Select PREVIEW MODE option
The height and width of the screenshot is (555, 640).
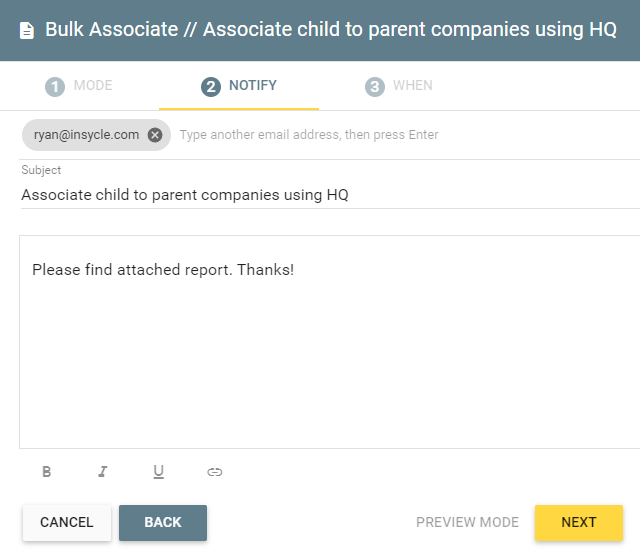pos(467,522)
